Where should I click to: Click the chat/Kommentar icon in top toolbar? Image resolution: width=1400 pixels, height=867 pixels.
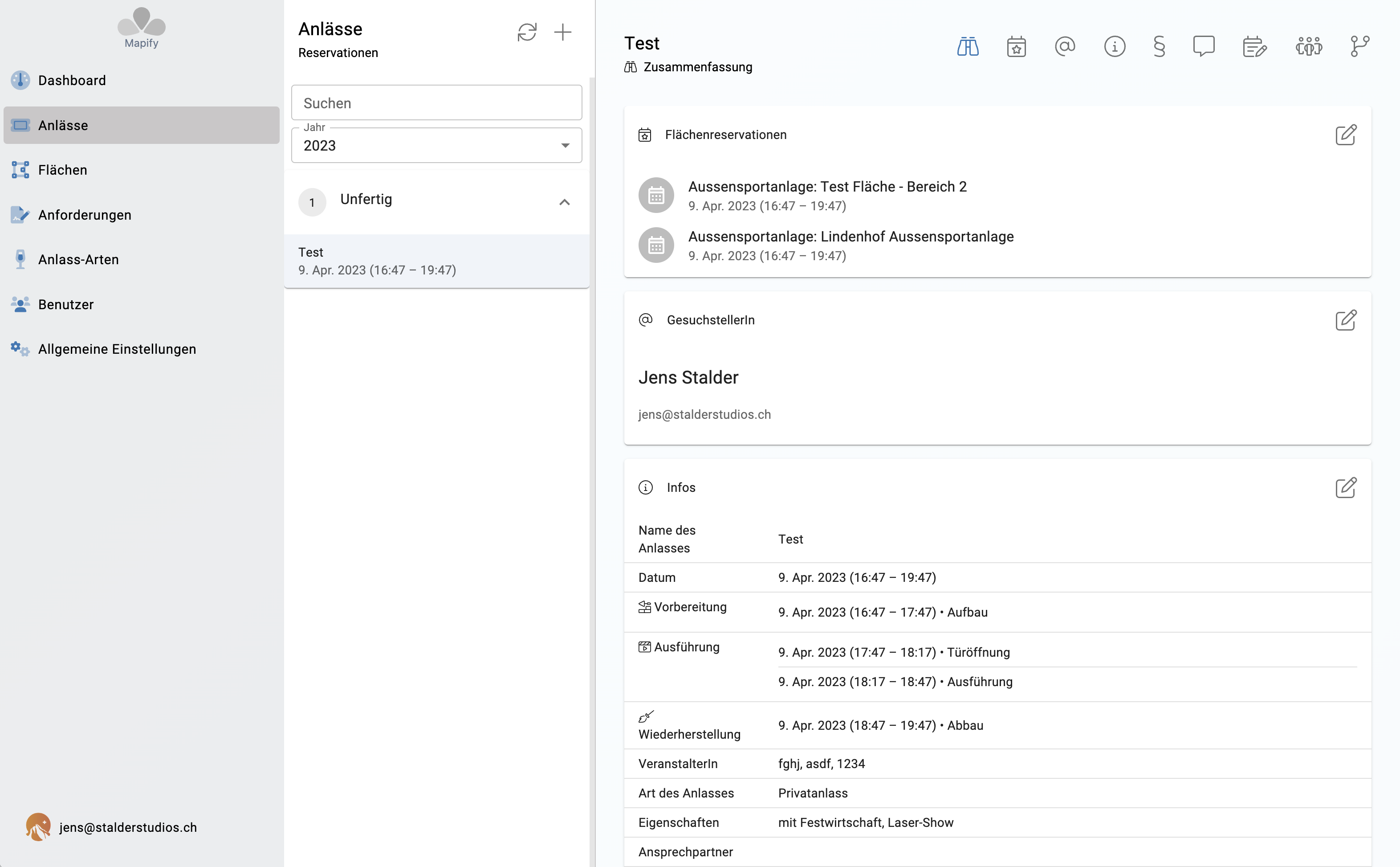click(1204, 47)
